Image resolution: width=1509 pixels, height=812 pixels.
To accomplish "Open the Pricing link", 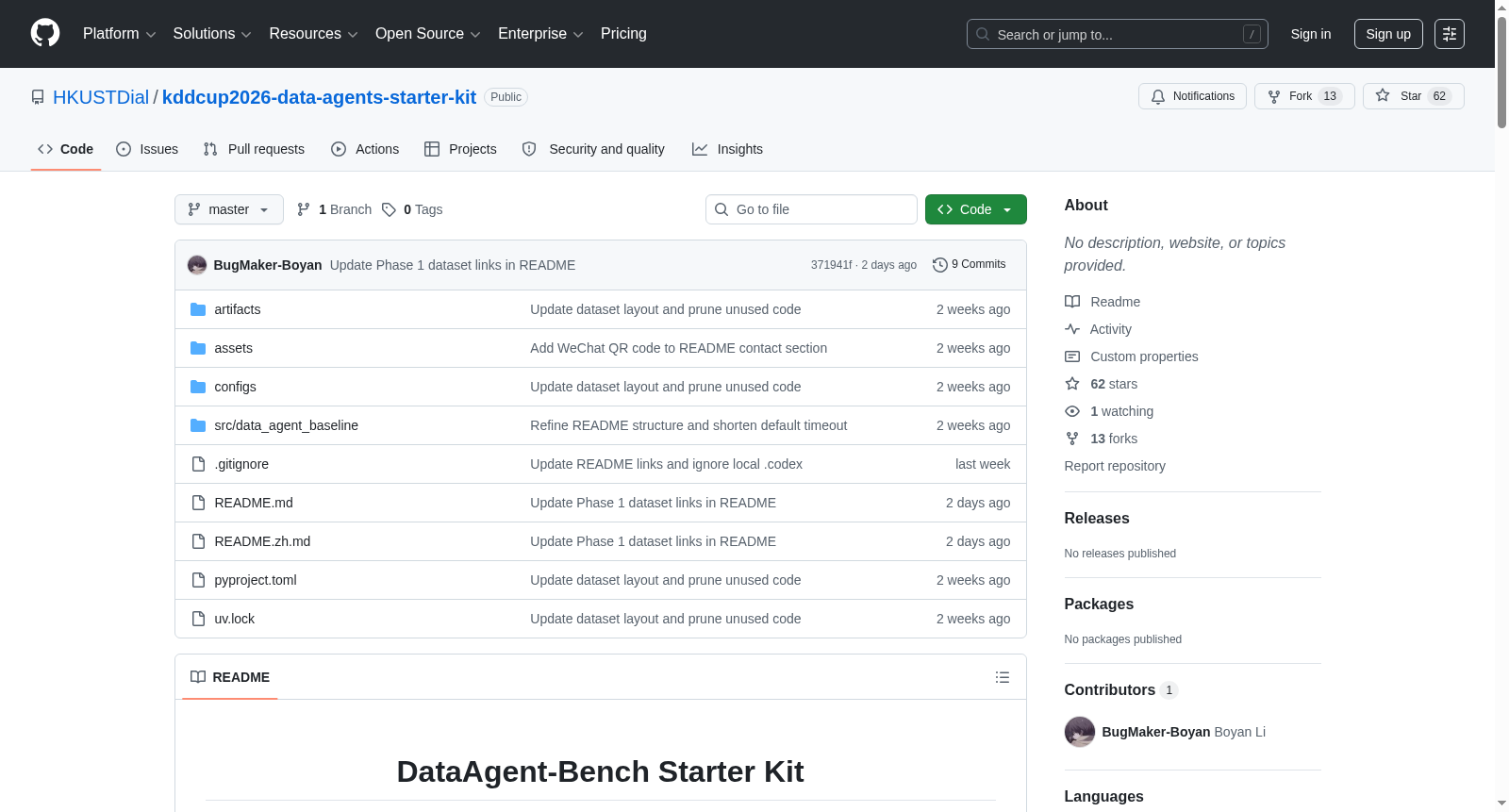I will (x=623, y=34).
